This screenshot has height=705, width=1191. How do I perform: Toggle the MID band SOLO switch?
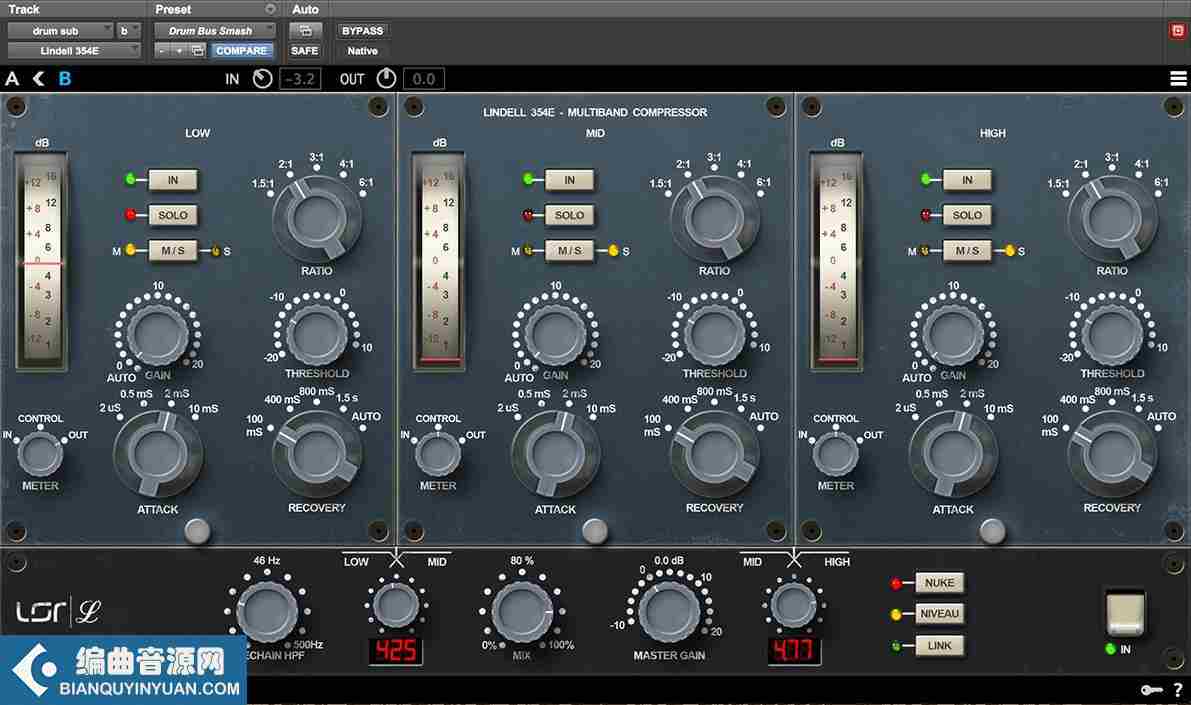570,215
